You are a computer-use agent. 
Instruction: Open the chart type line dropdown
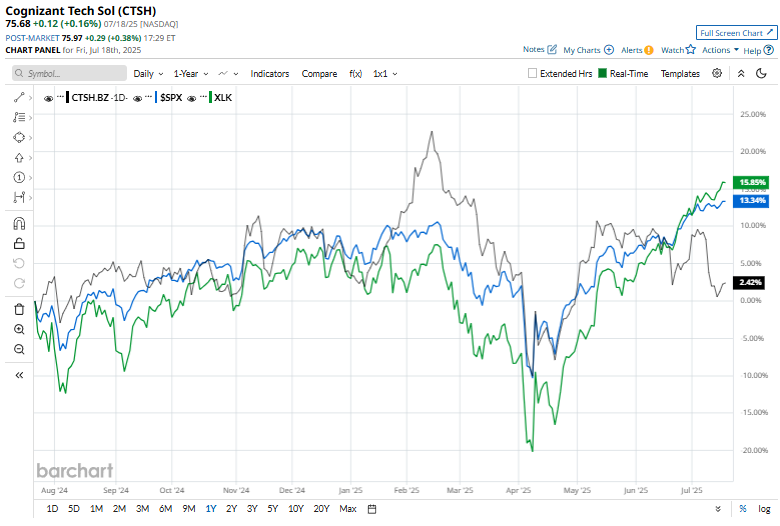click(228, 74)
